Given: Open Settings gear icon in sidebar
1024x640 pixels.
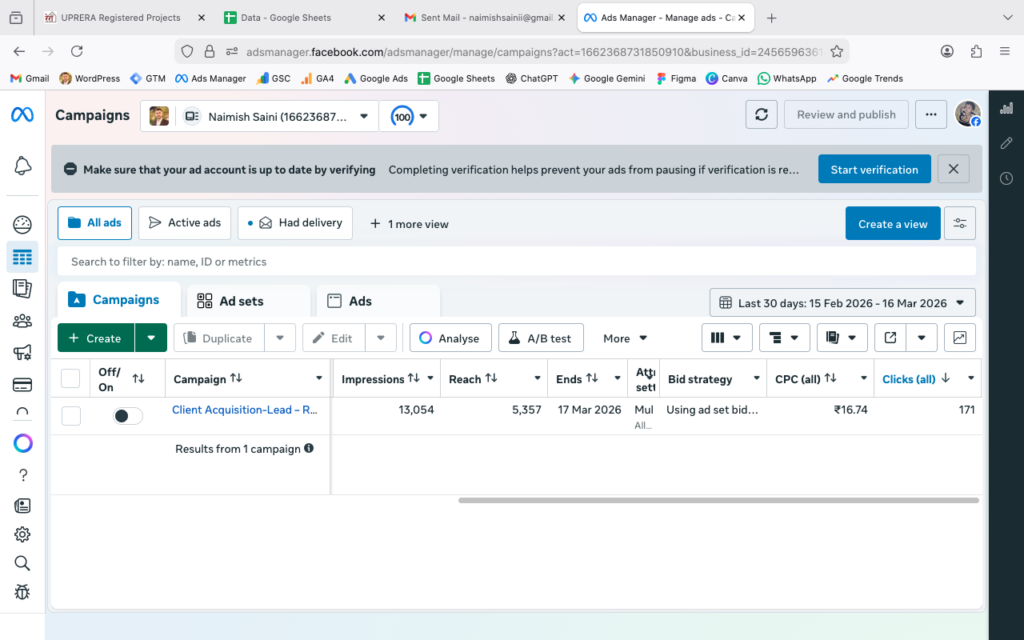Looking at the screenshot, I should point(22,534).
